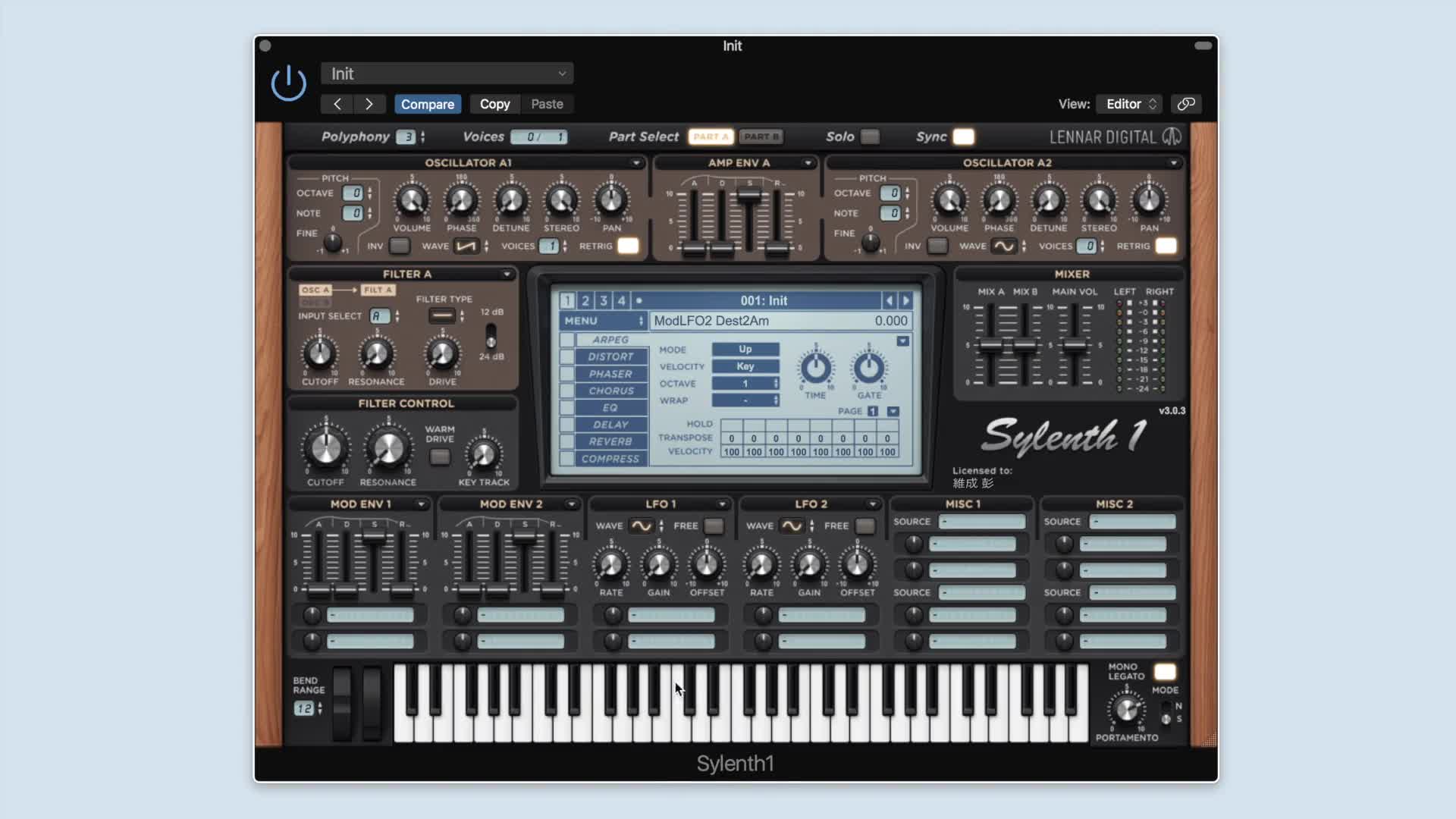Go to next preset with right arrow

click(369, 104)
